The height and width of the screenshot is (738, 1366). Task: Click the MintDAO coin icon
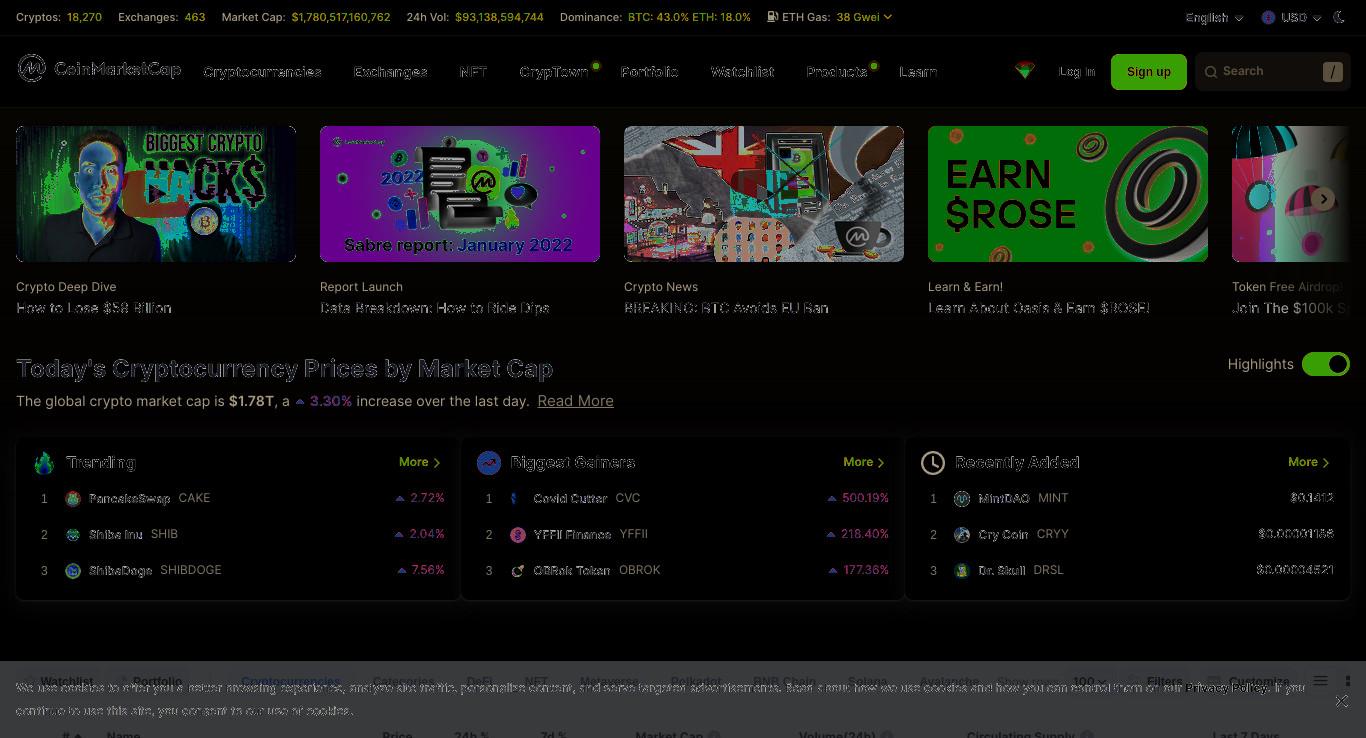coord(962,499)
